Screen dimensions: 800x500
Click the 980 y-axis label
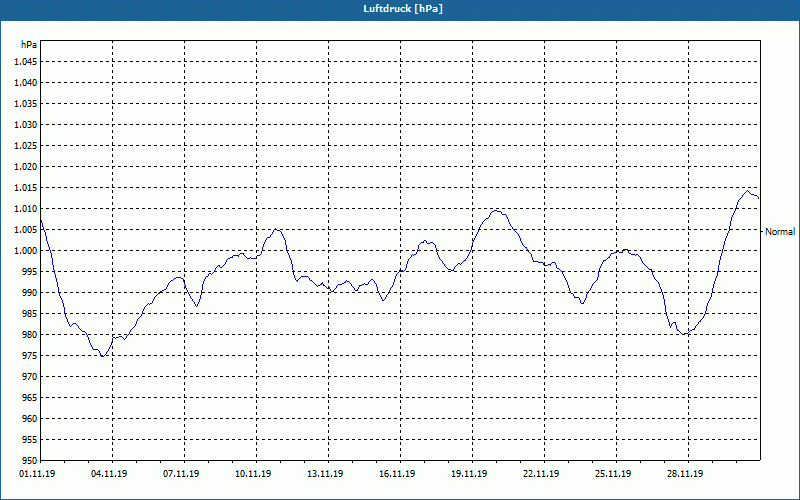click(31, 335)
